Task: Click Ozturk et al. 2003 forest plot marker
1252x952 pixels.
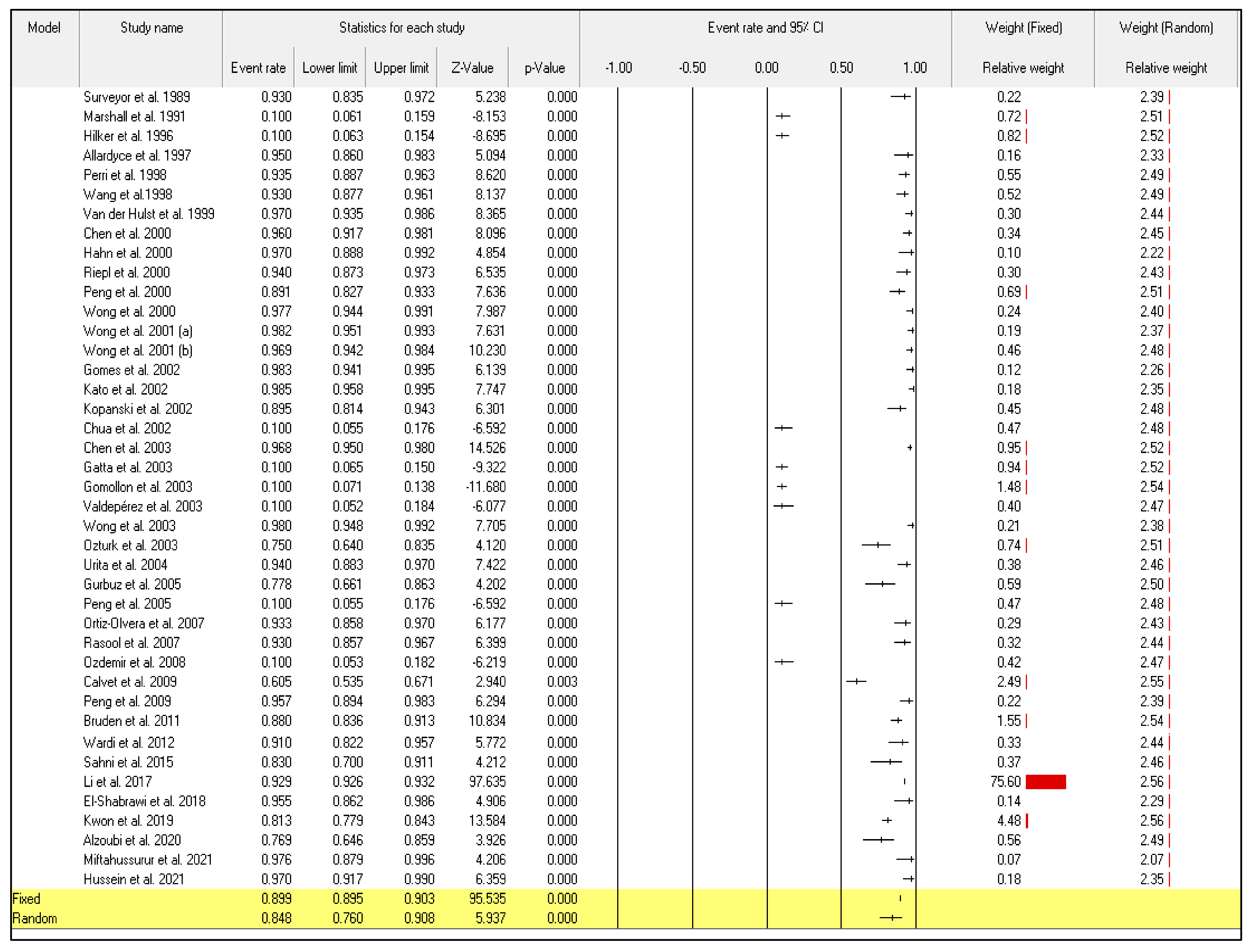Action: [x=877, y=545]
